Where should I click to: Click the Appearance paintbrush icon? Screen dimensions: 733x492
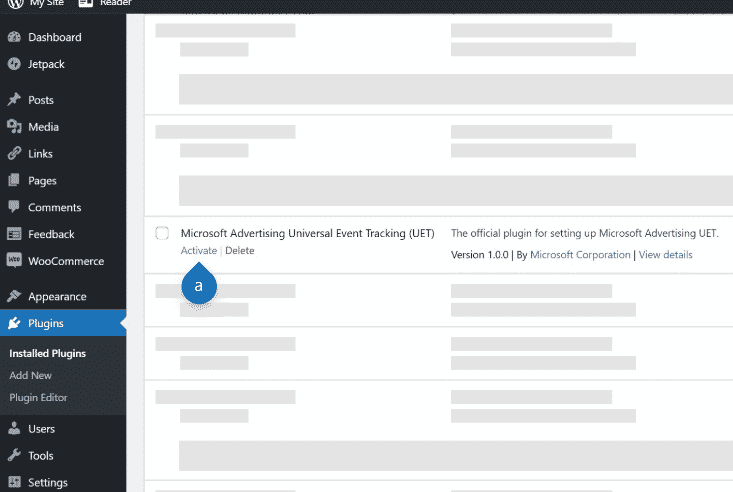click(14, 296)
